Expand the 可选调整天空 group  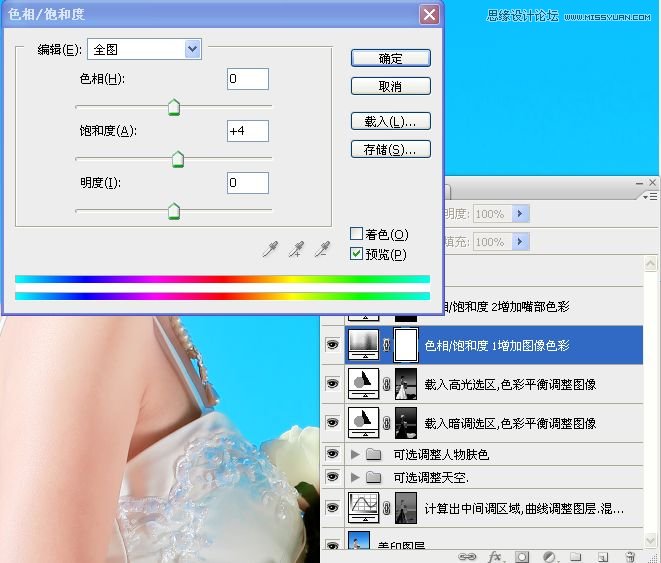pos(355,477)
